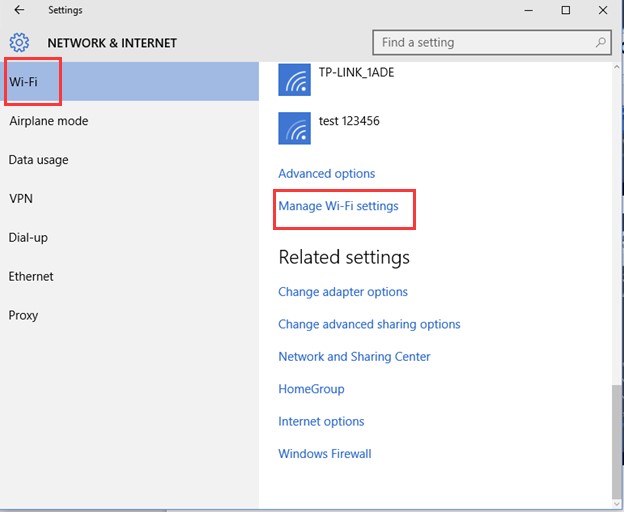Image resolution: width=624 pixels, height=512 pixels.
Task: Open Ethernet settings
Action: pyautogui.click(x=31, y=276)
